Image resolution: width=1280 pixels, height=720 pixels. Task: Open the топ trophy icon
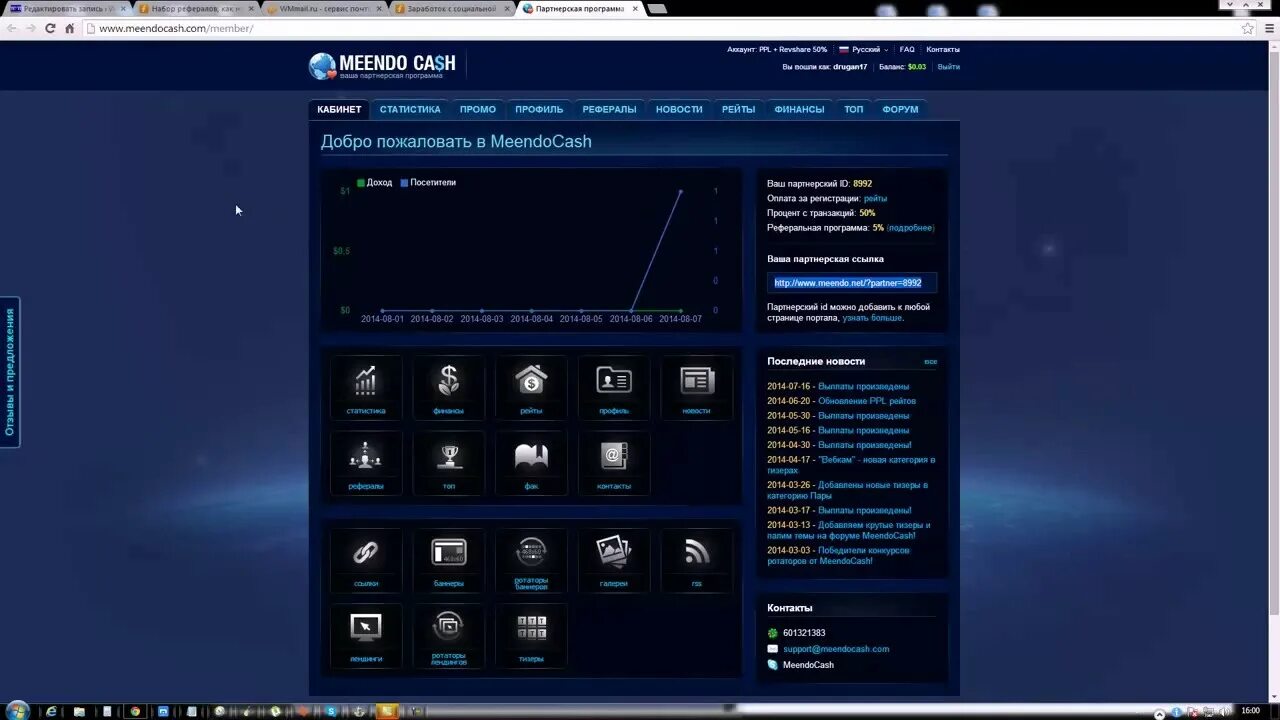[449, 462]
